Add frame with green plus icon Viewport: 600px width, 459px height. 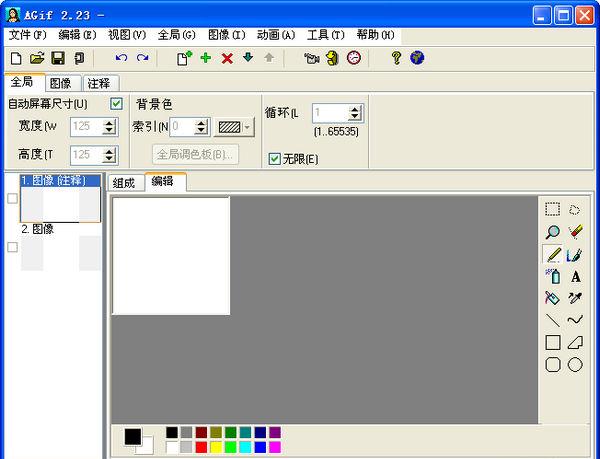(206, 58)
